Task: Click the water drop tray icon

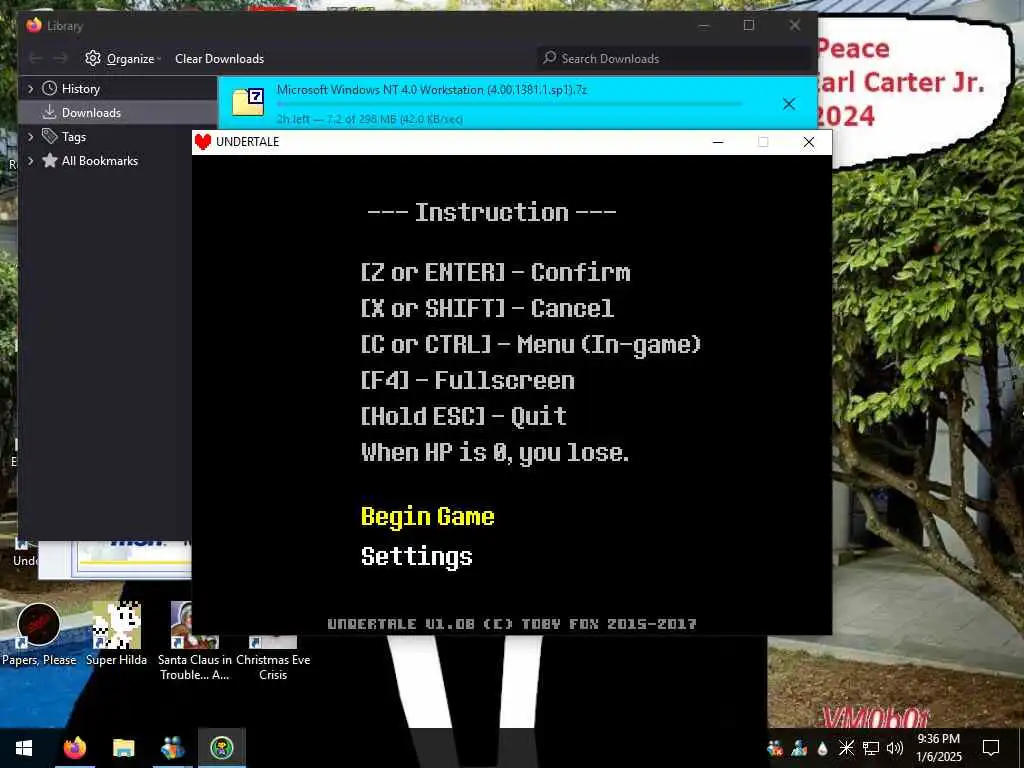Action: tap(822, 748)
